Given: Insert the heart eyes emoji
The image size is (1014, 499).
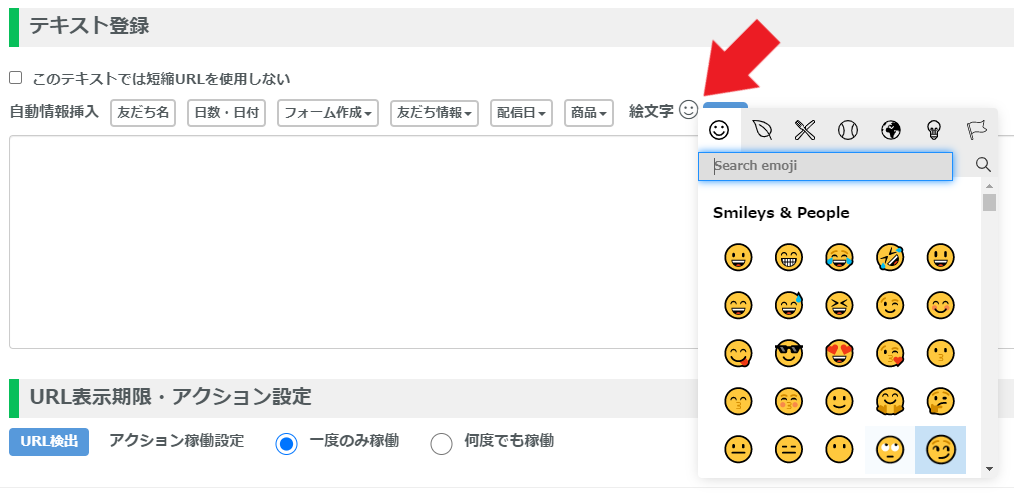Looking at the screenshot, I should pyautogui.click(x=839, y=354).
